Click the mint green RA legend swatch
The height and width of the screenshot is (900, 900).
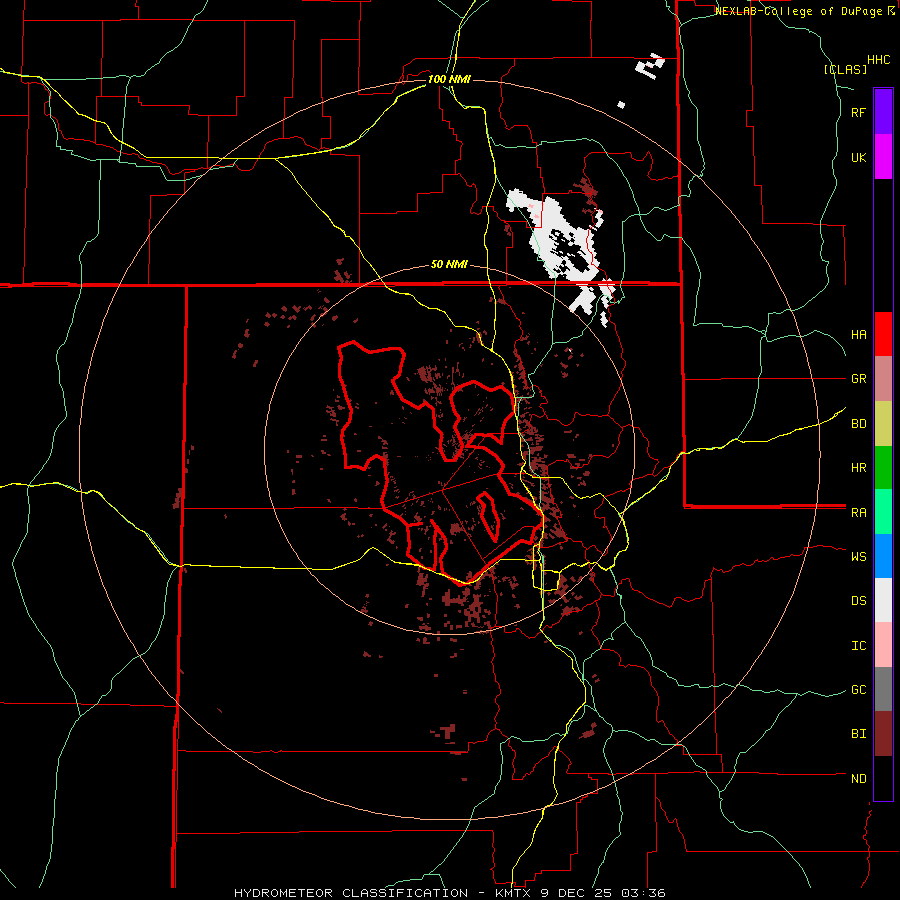tap(883, 512)
